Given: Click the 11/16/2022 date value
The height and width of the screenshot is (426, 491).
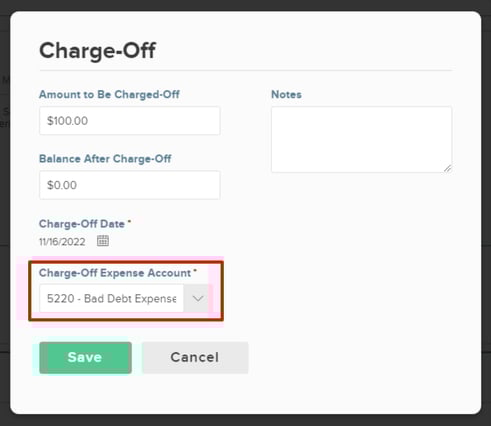Looking at the screenshot, I should pyautogui.click(x=62, y=242).
